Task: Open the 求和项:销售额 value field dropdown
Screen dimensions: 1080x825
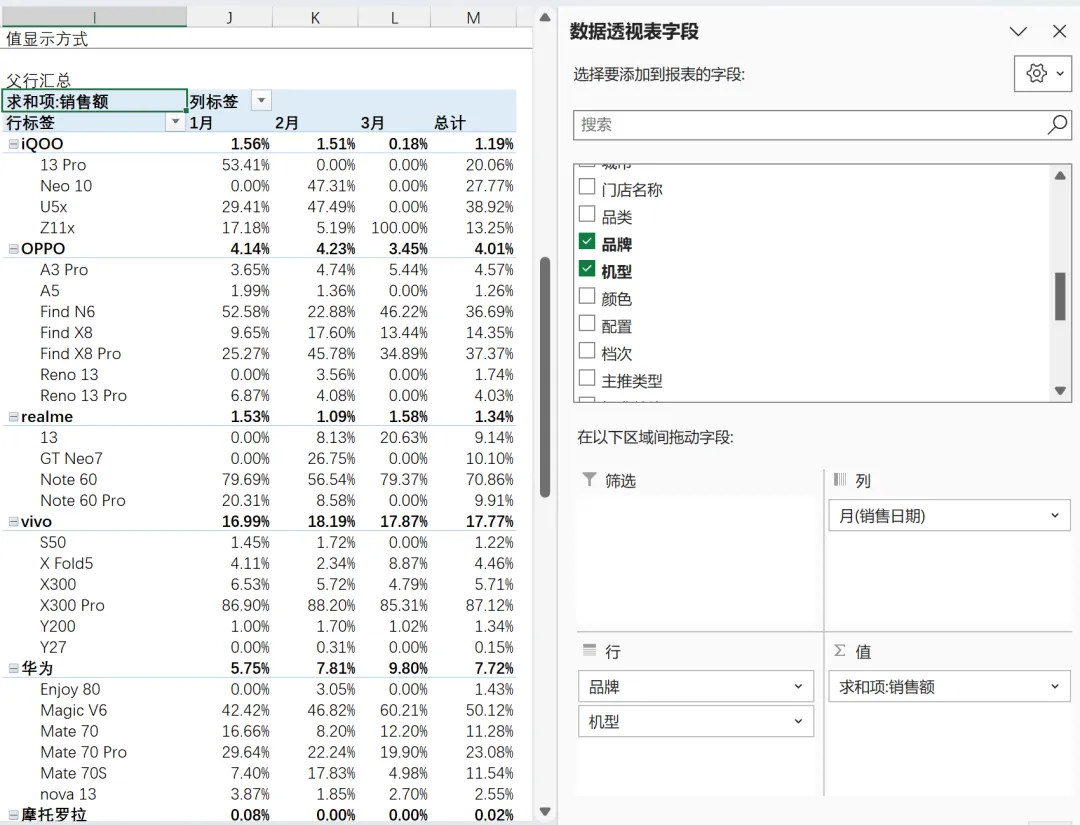Action: 1055,687
